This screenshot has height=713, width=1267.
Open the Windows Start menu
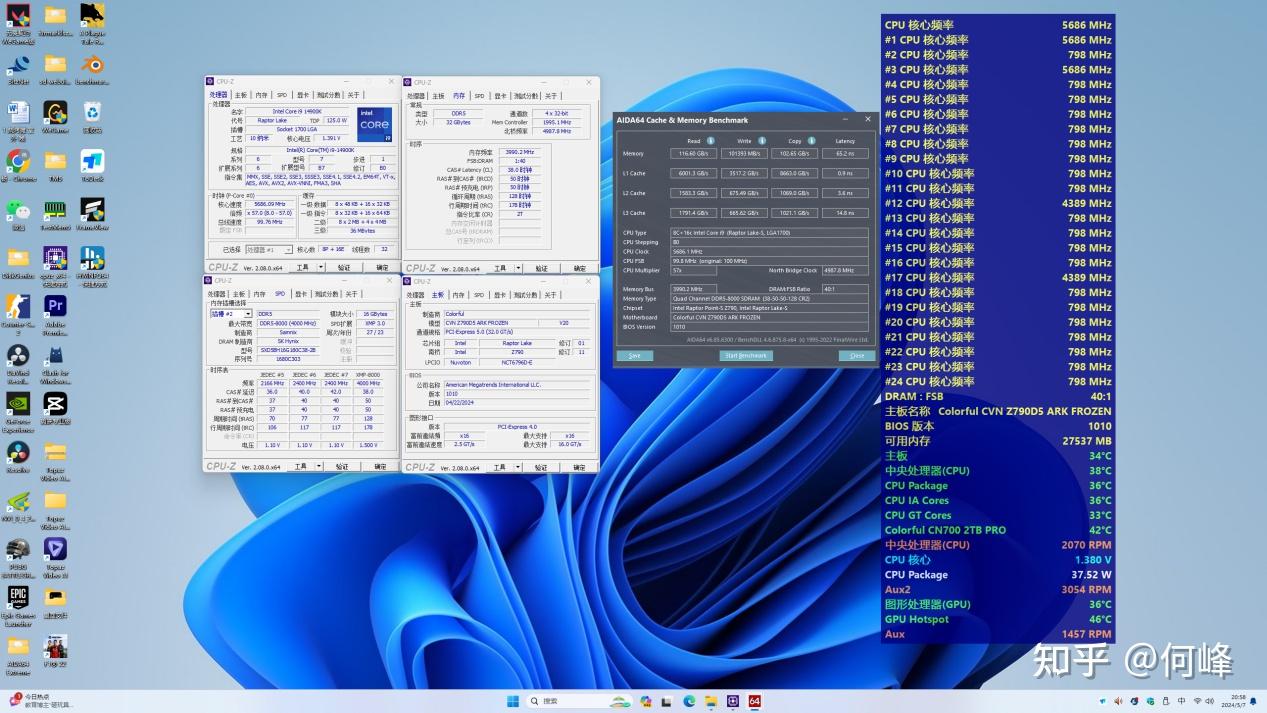[513, 701]
